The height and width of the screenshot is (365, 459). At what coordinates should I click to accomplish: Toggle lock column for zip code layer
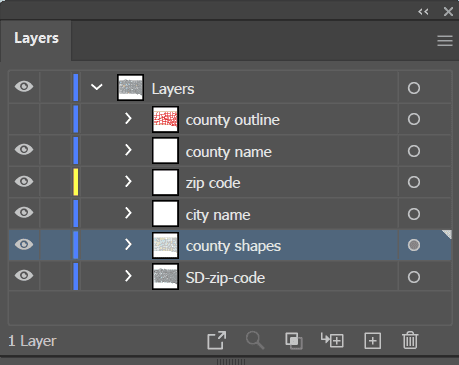pos(56,182)
